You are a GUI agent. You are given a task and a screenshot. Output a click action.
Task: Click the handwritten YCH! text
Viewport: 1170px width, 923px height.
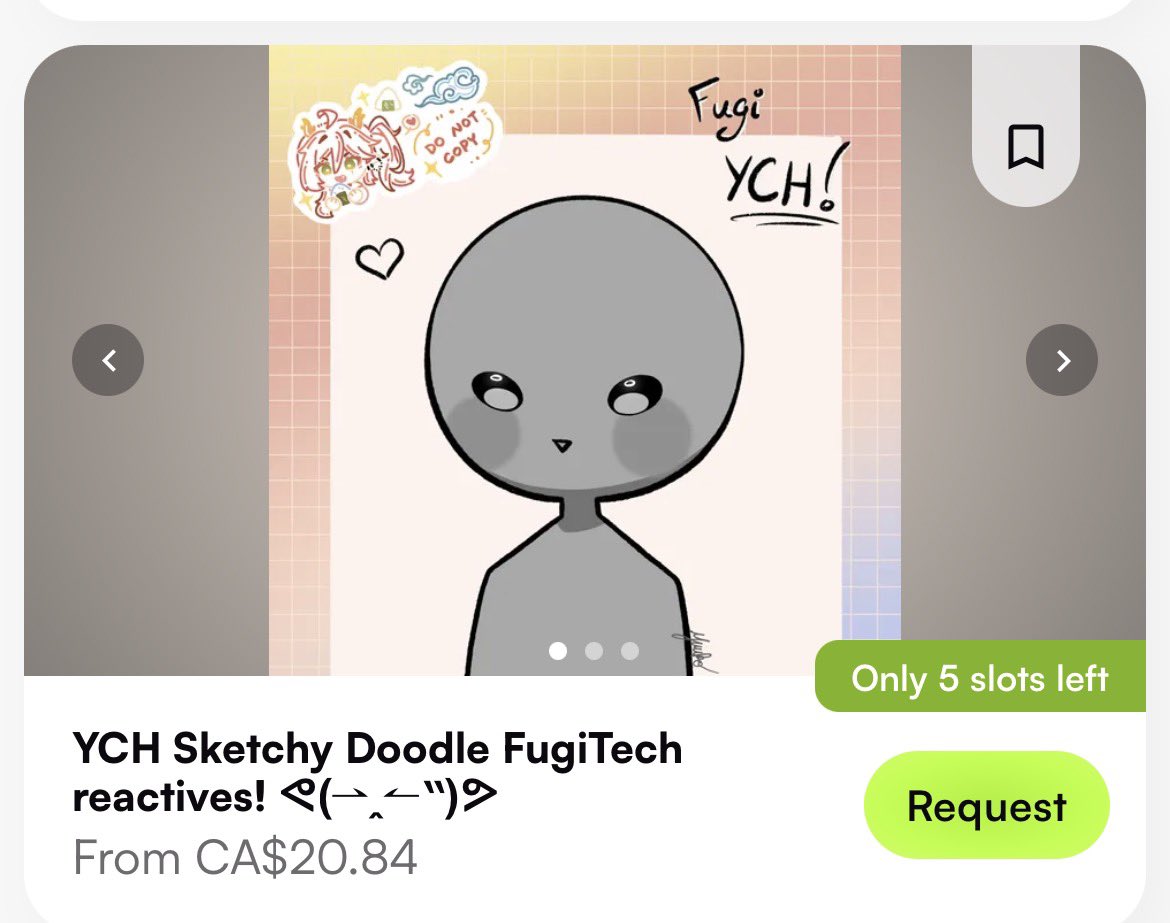[780, 185]
